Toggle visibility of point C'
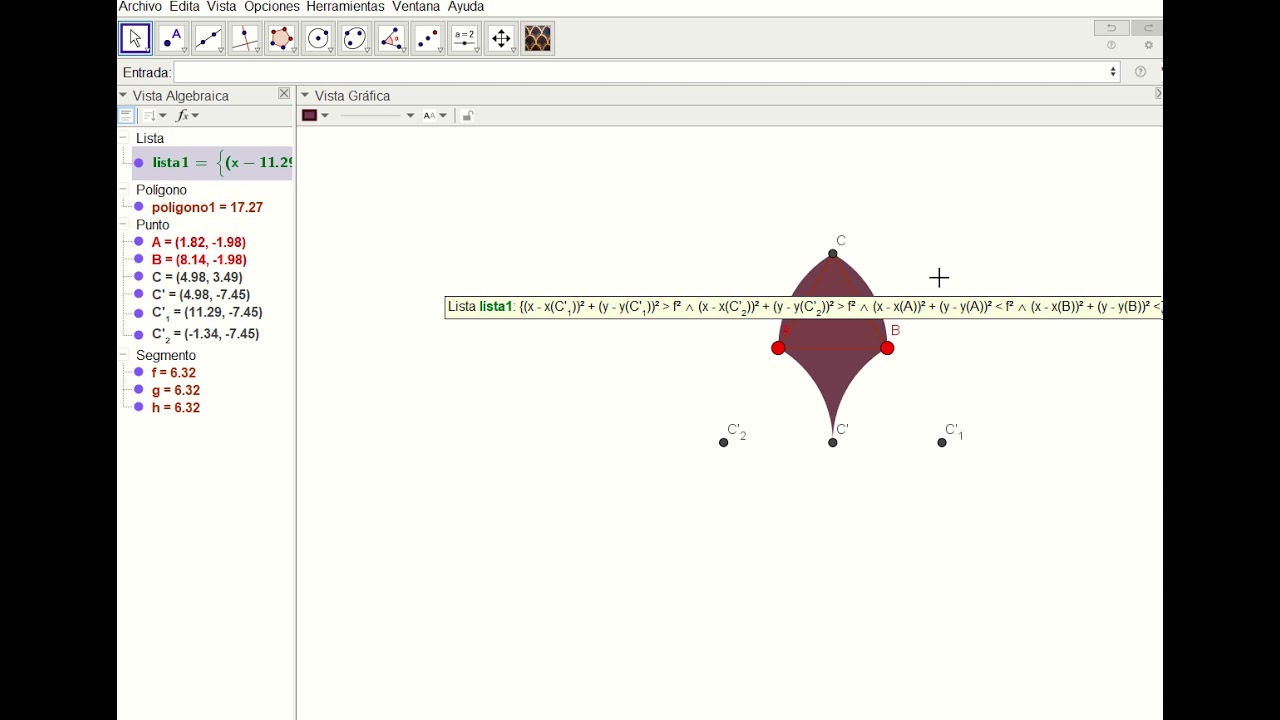The image size is (1280, 720). 139,295
